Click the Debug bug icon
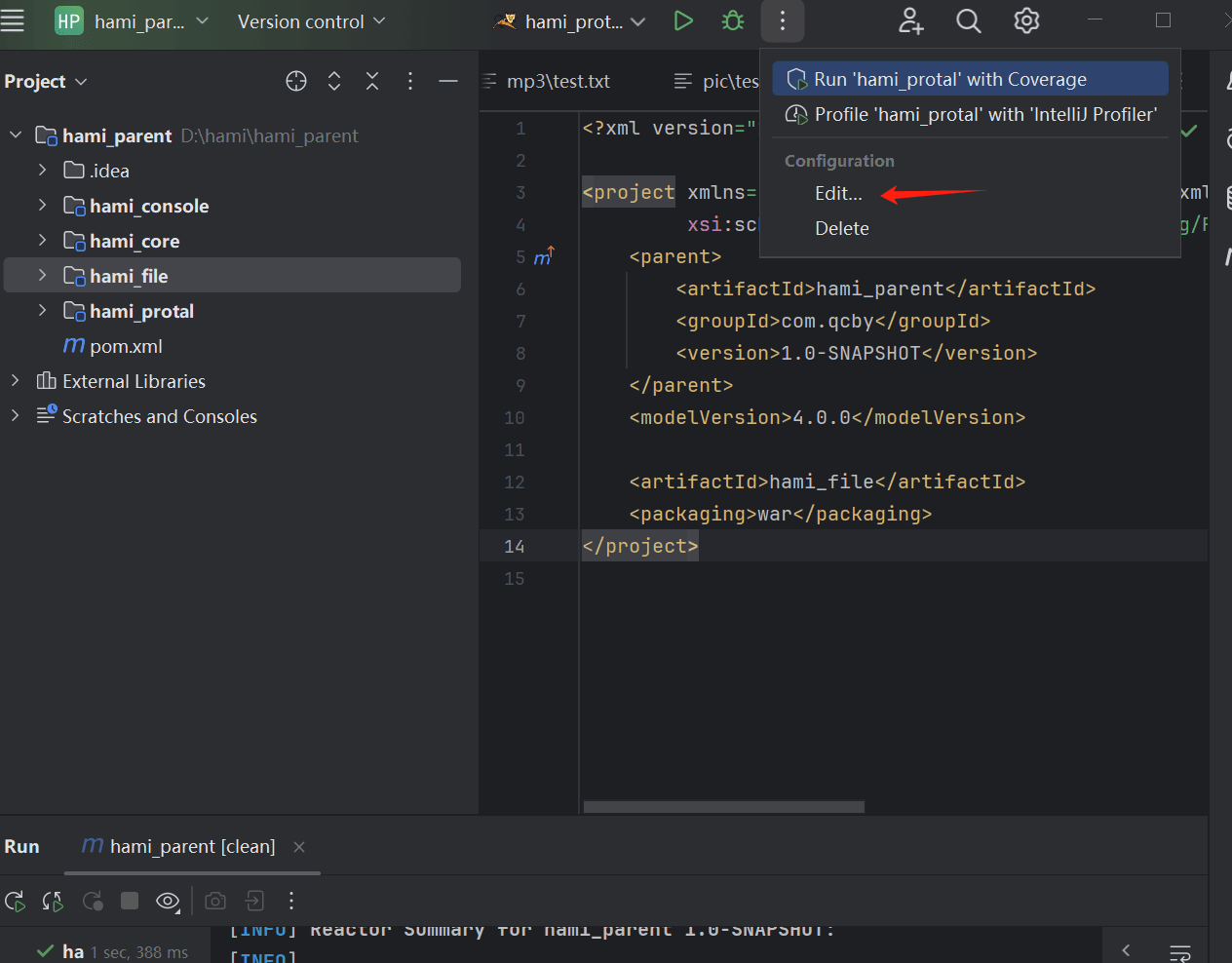 click(x=733, y=20)
